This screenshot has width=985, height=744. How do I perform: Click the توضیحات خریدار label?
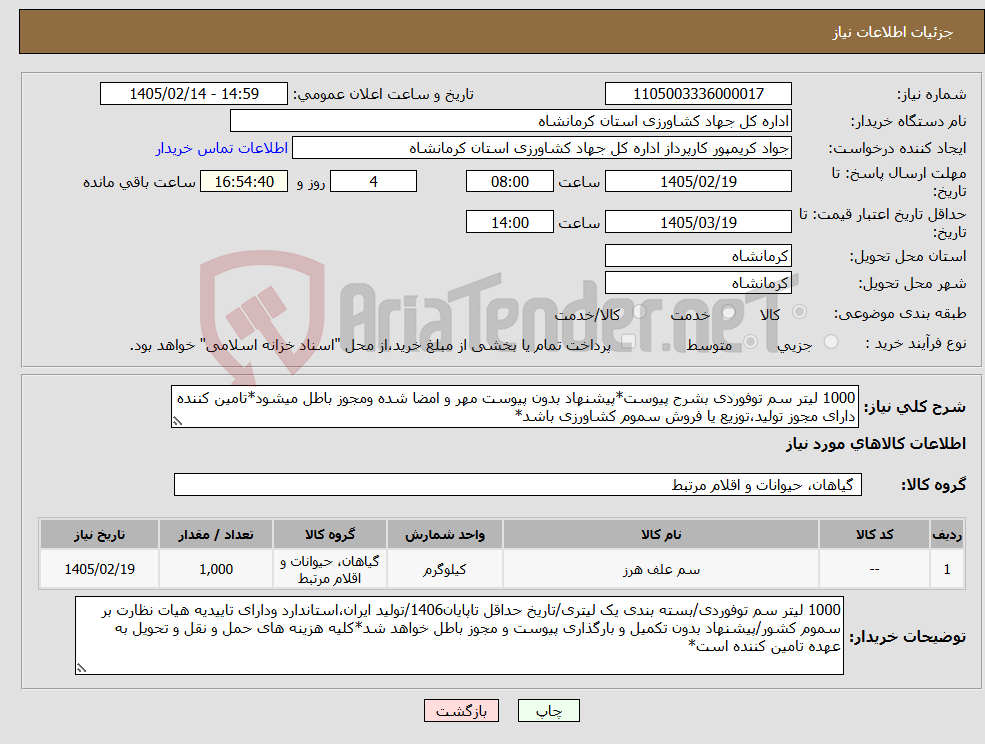(x=908, y=637)
